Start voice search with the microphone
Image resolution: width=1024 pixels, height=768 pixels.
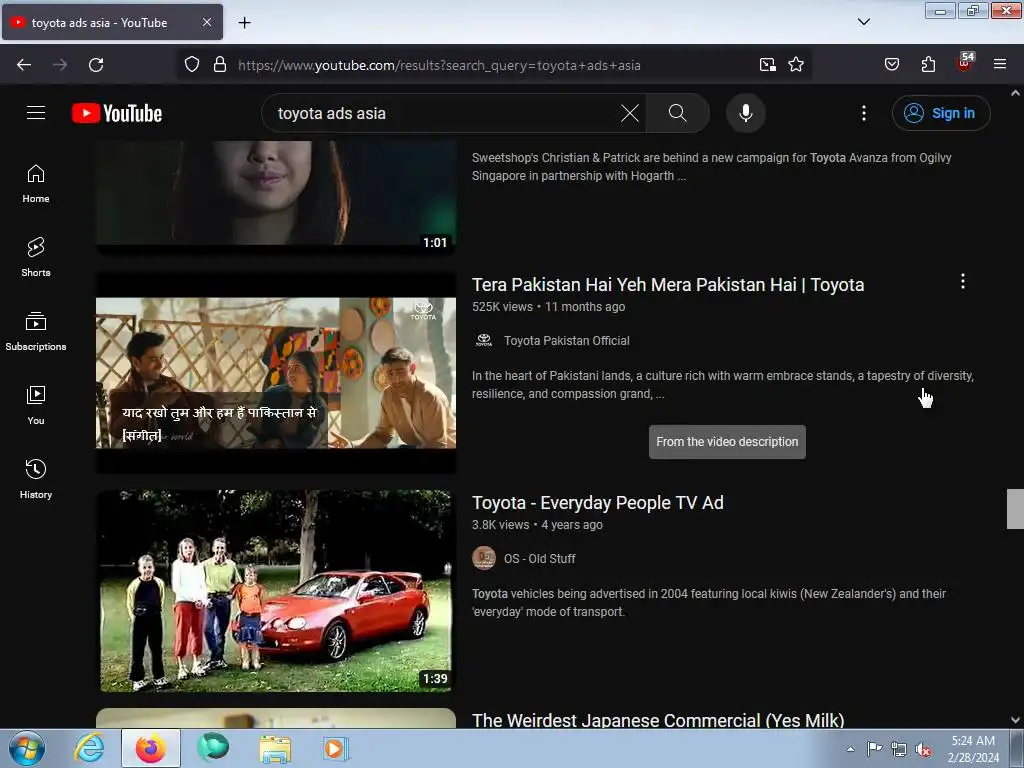(745, 113)
